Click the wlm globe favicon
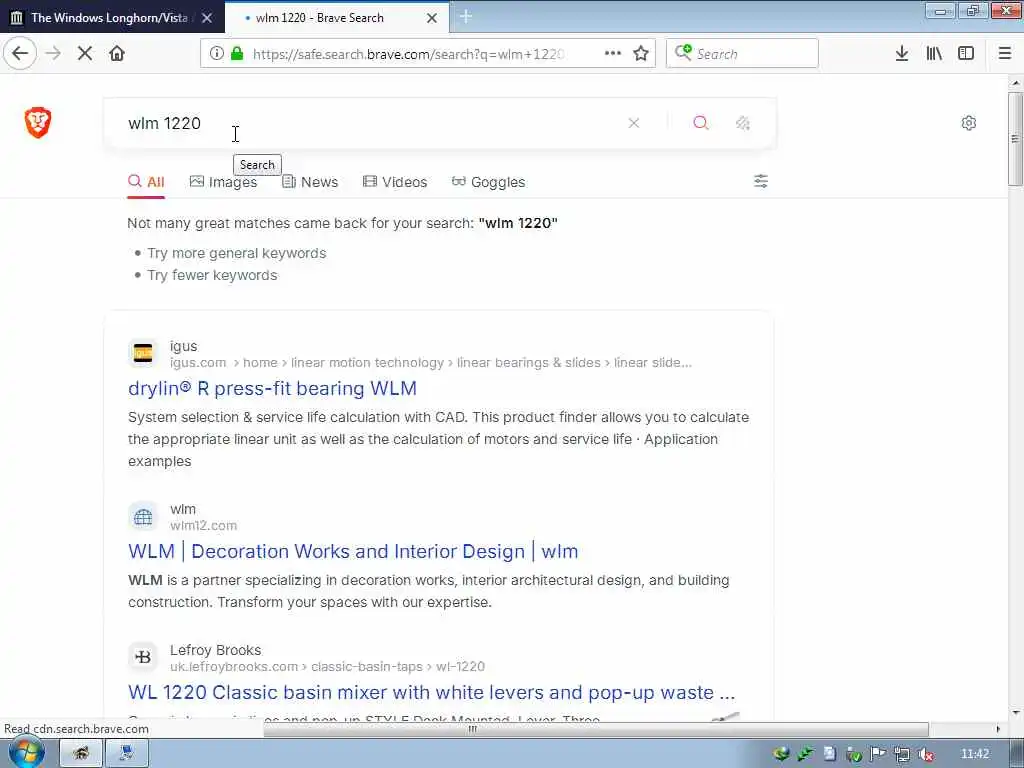The image size is (1024, 768). pyautogui.click(x=143, y=517)
